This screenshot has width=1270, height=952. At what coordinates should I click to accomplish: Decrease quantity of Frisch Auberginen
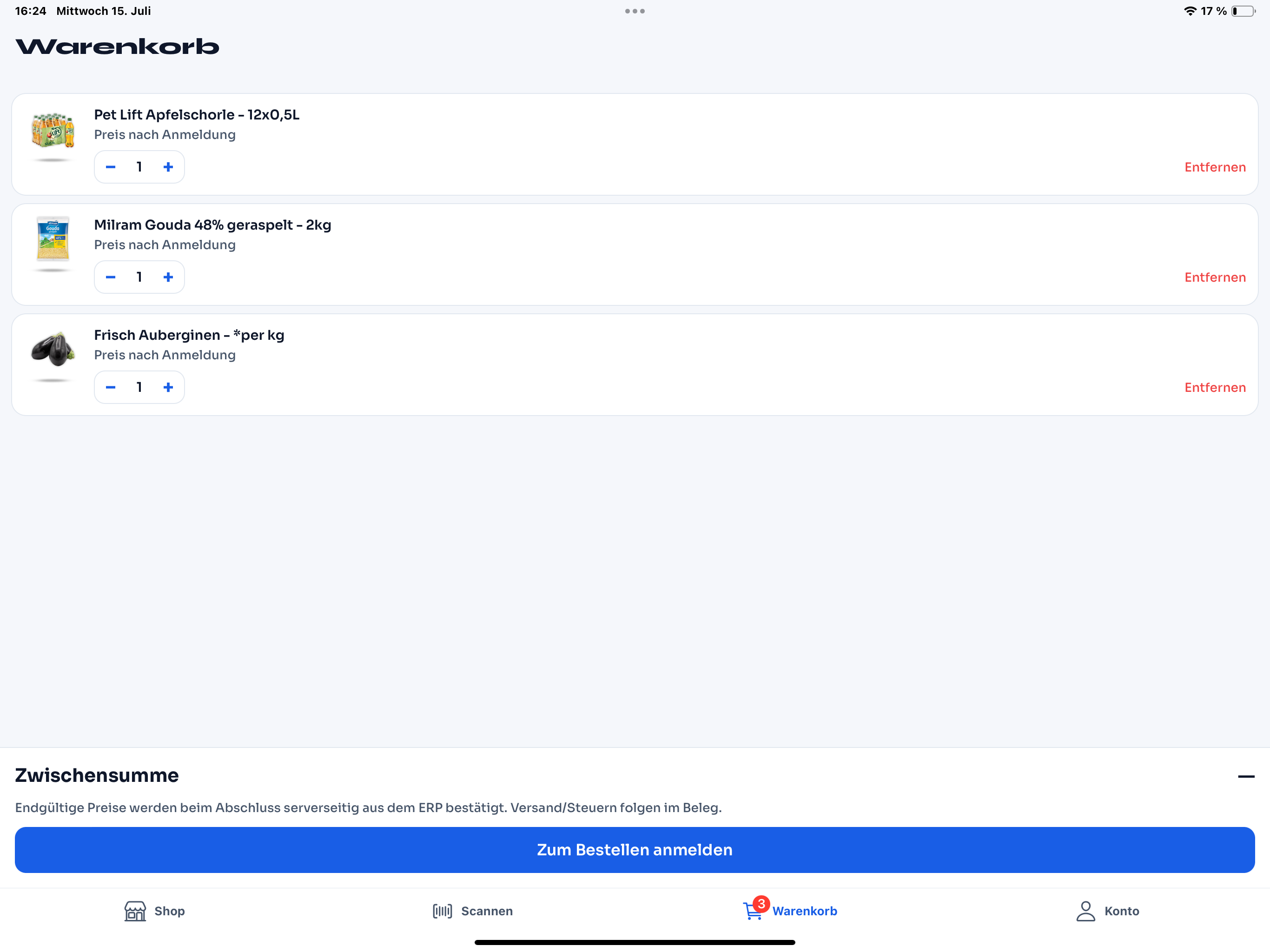111,388
